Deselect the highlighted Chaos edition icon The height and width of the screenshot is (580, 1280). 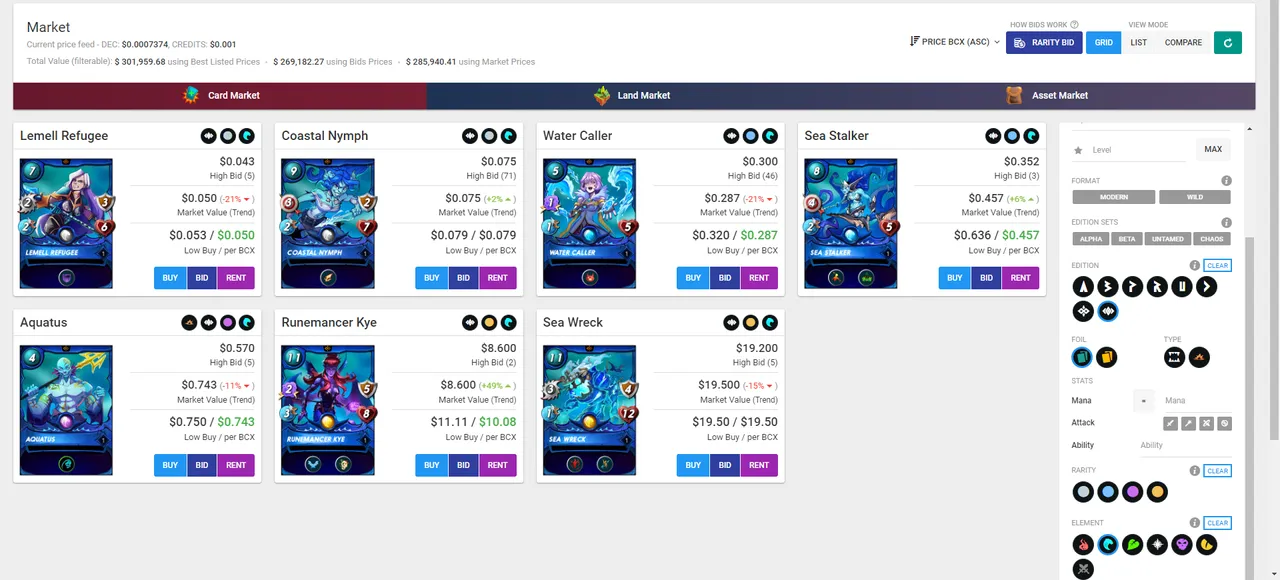pyautogui.click(x=1108, y=312)
